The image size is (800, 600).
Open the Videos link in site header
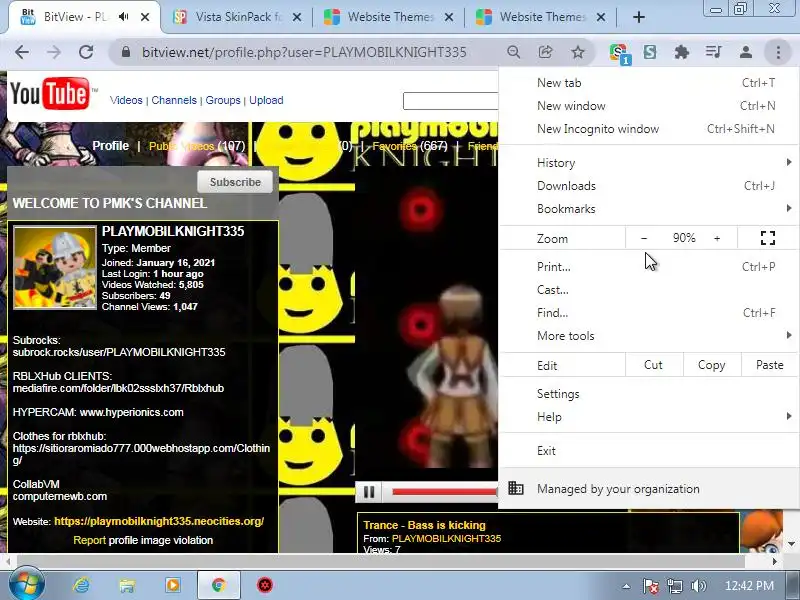[126, 100]
